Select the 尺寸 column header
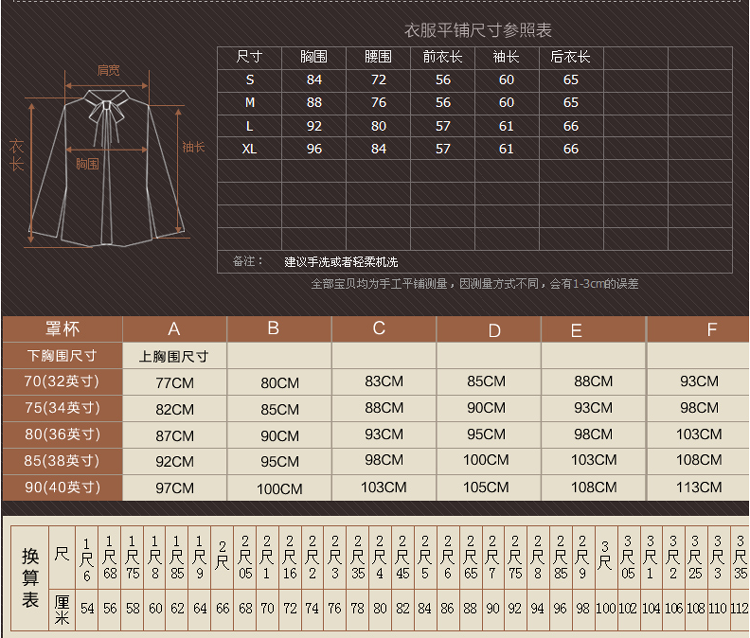This screenshot has height=638, width=750. [249, 57]
